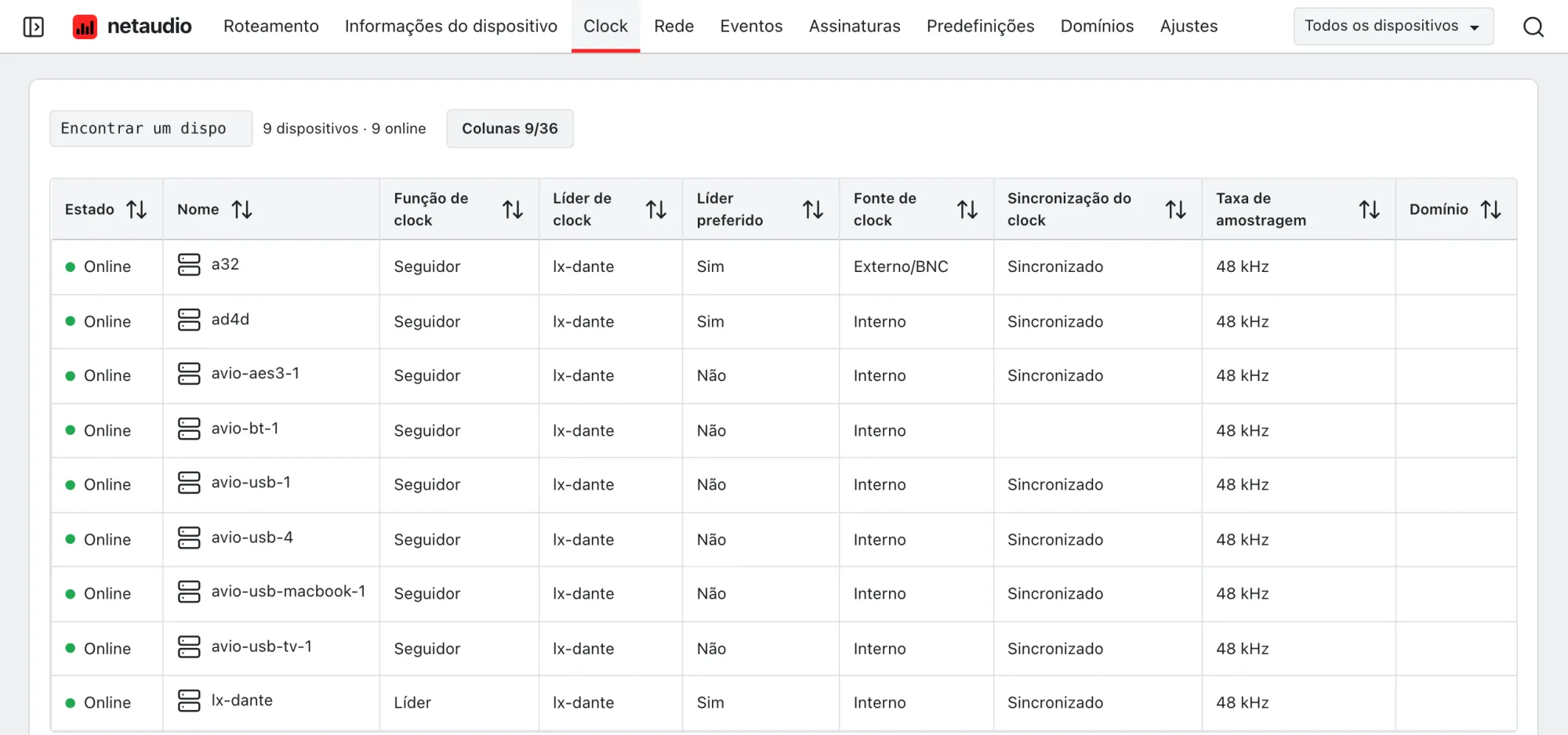The image size is (1568, 735).
Task: Open the search magnifier icon
Action: 1534,27
